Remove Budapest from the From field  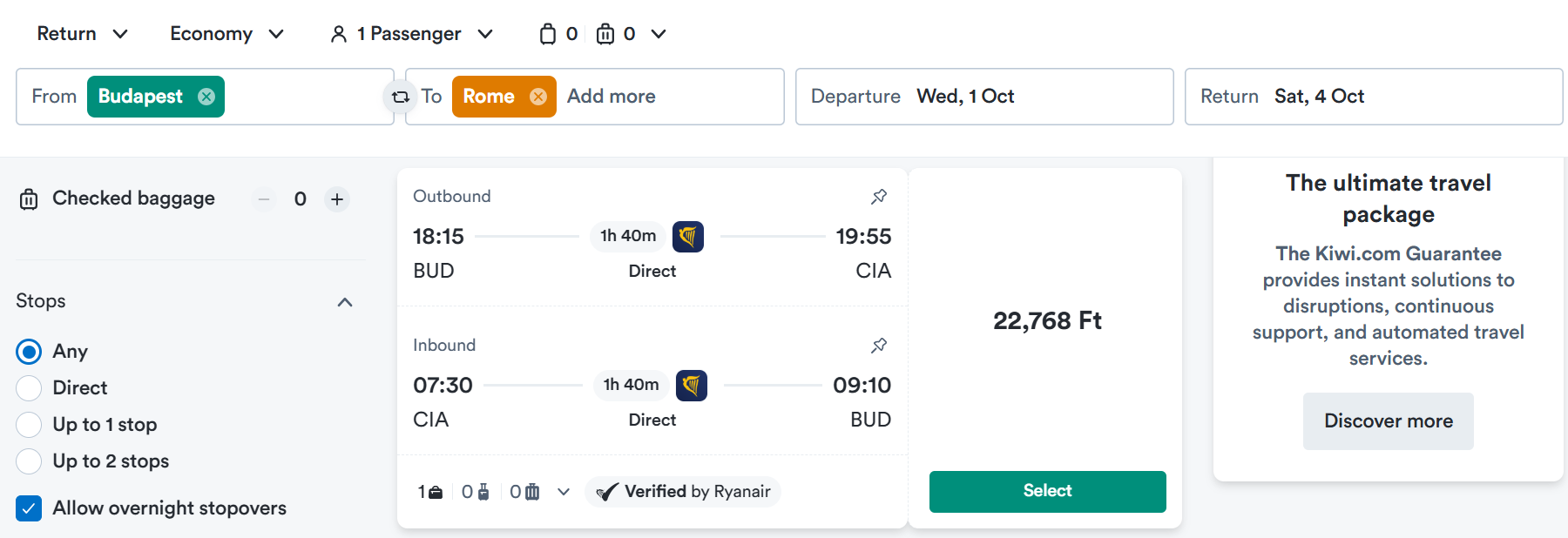tap(206, 97)
